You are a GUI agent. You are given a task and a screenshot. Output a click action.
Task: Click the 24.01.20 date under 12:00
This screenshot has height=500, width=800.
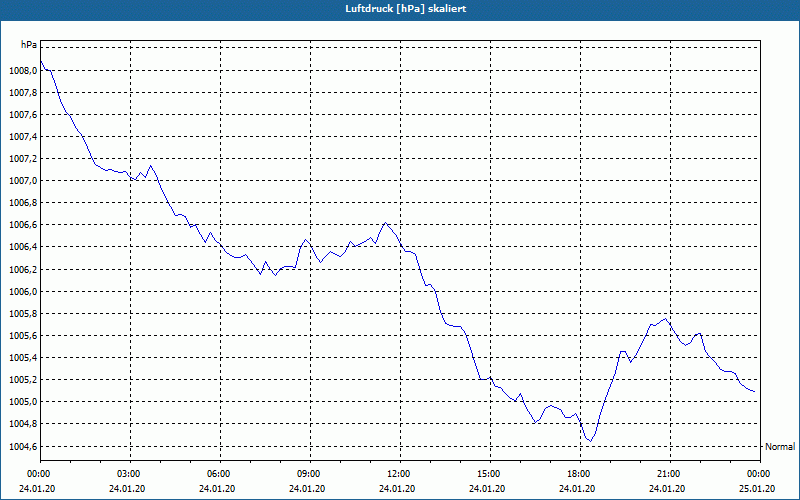[397, 489]
